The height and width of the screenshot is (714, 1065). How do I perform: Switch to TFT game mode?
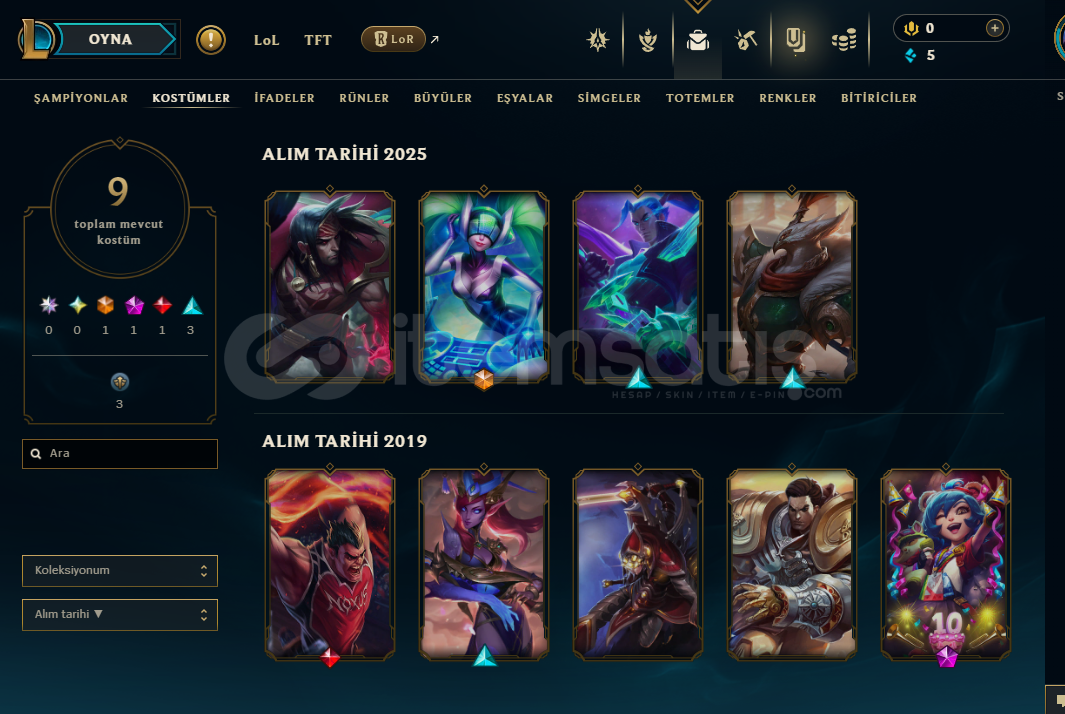pos(318,40)
